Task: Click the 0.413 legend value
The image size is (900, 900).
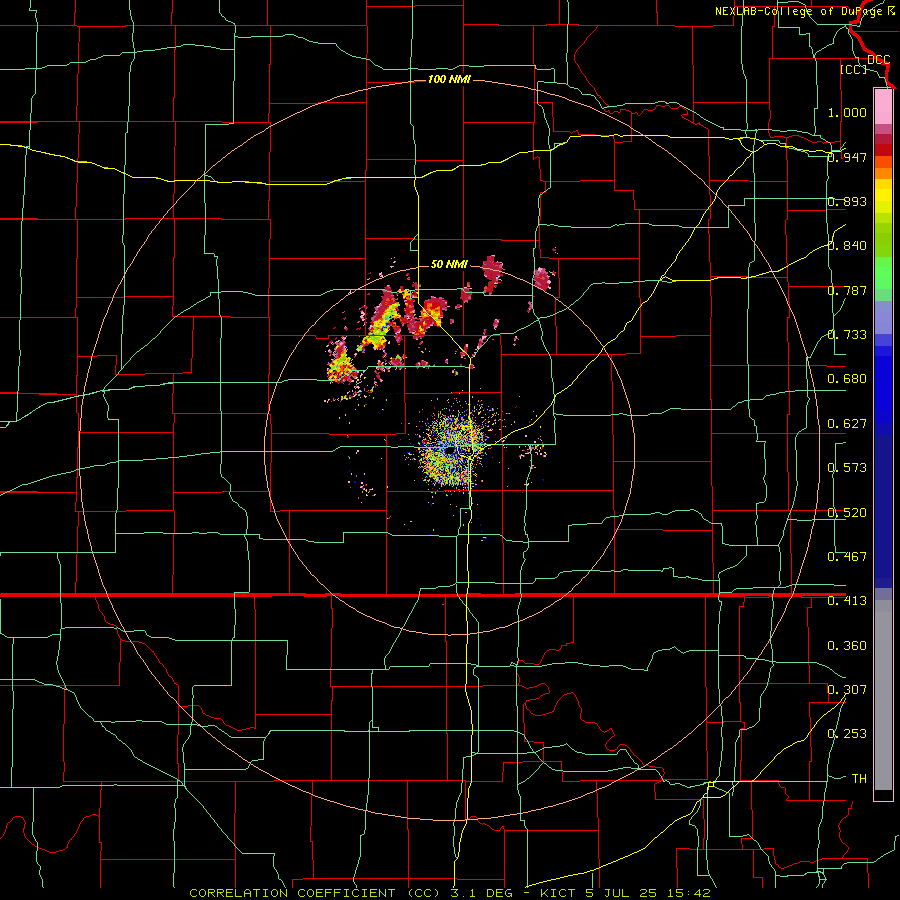Action: (847, 601)
